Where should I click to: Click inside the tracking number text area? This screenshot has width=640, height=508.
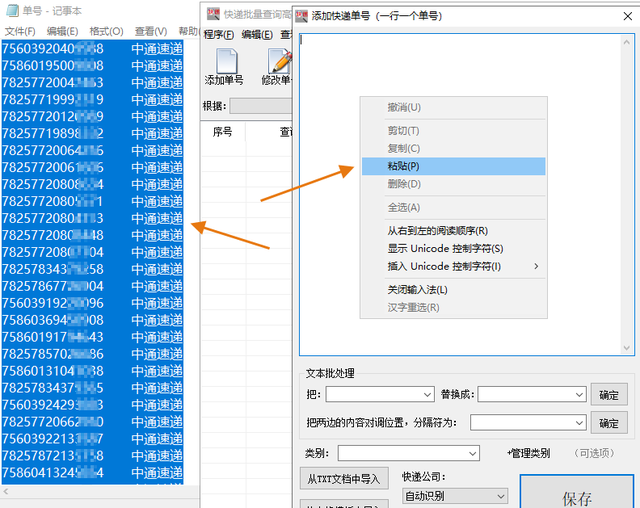pos(460,195)
